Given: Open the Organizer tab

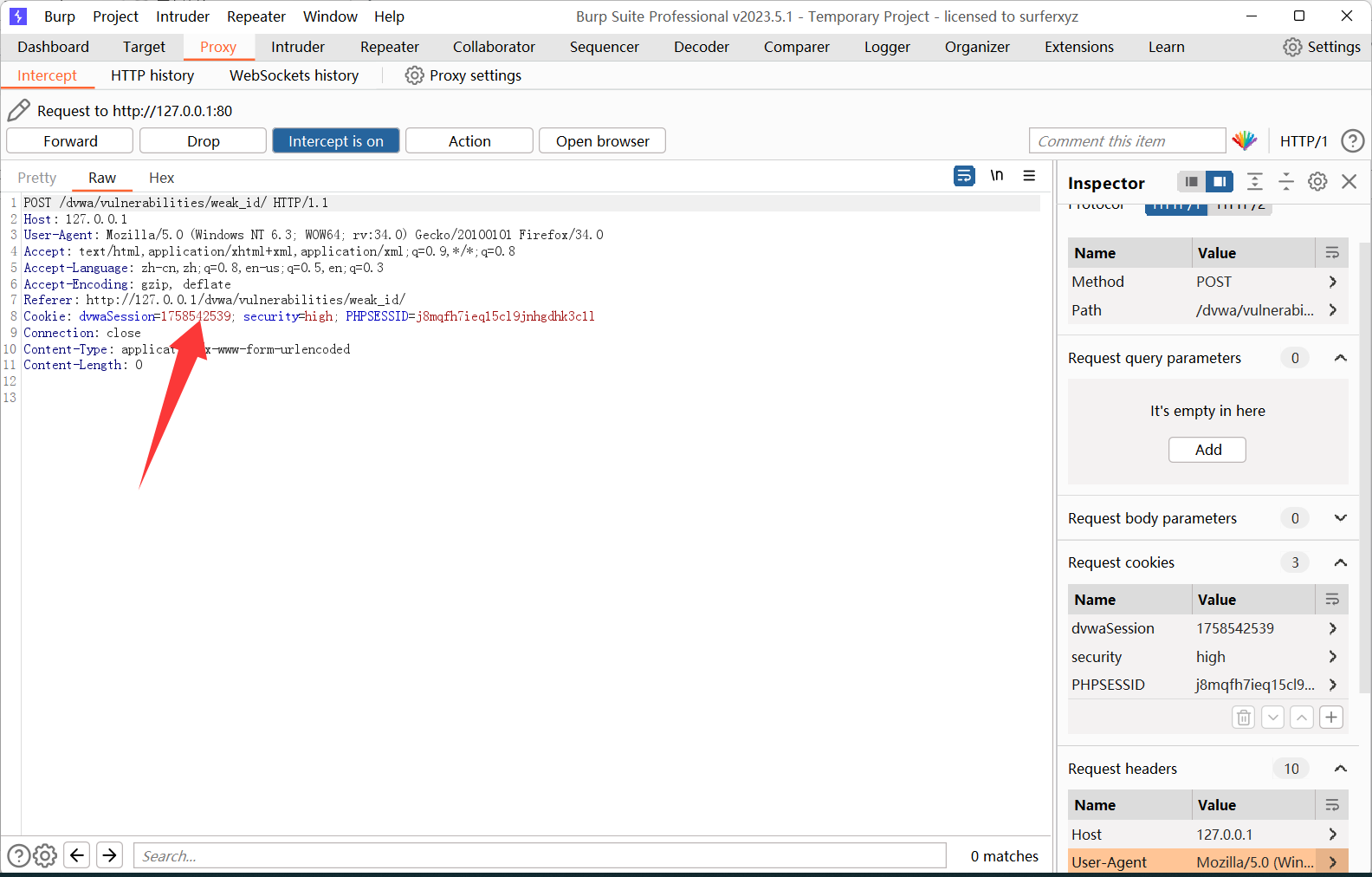Looking at the screenshot, I should pyautogui.click(x=977, y=47).
